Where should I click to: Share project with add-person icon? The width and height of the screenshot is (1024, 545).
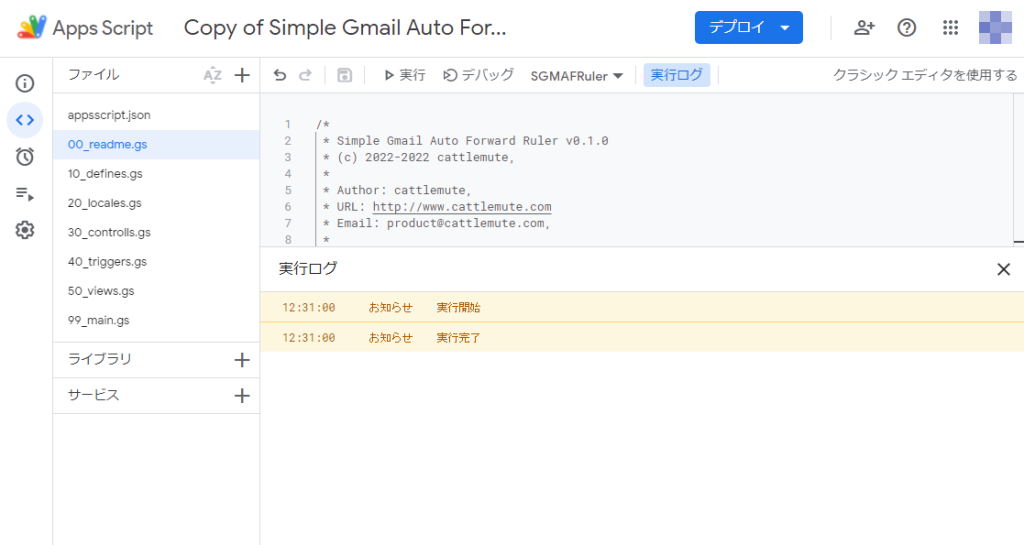(864, 27)
